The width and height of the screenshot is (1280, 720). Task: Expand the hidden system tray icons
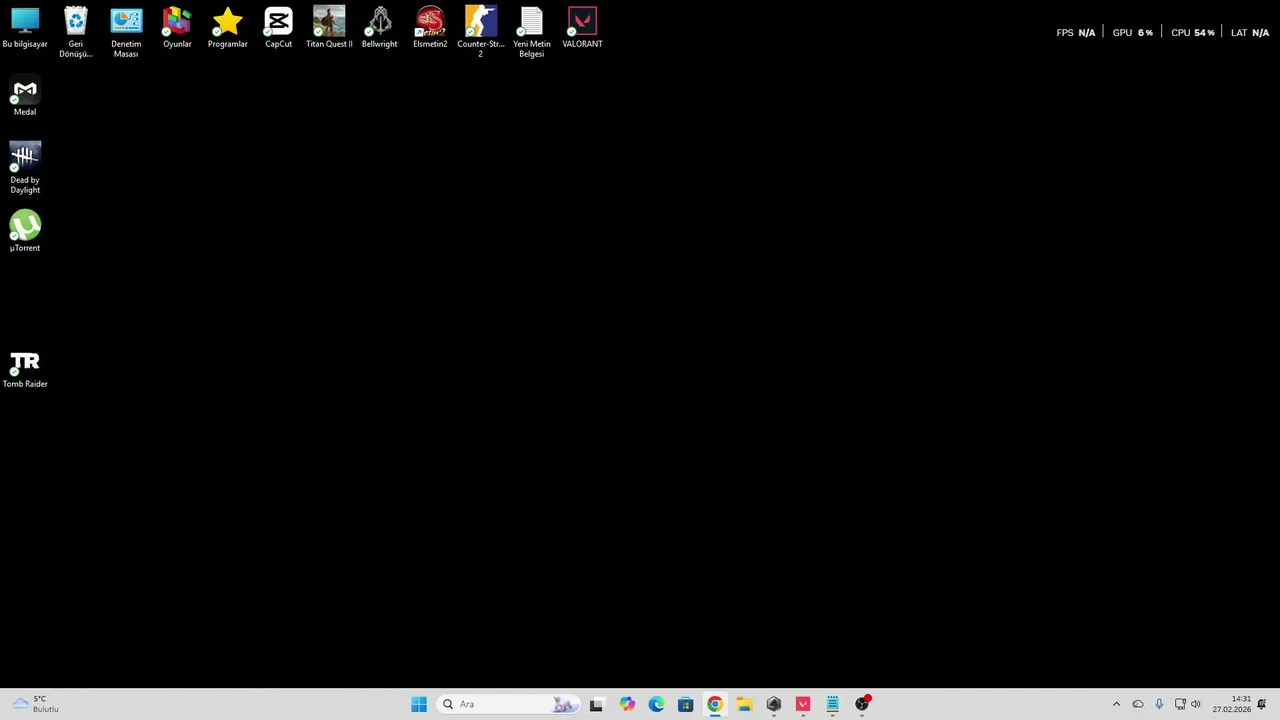[x=1116, y=704]
